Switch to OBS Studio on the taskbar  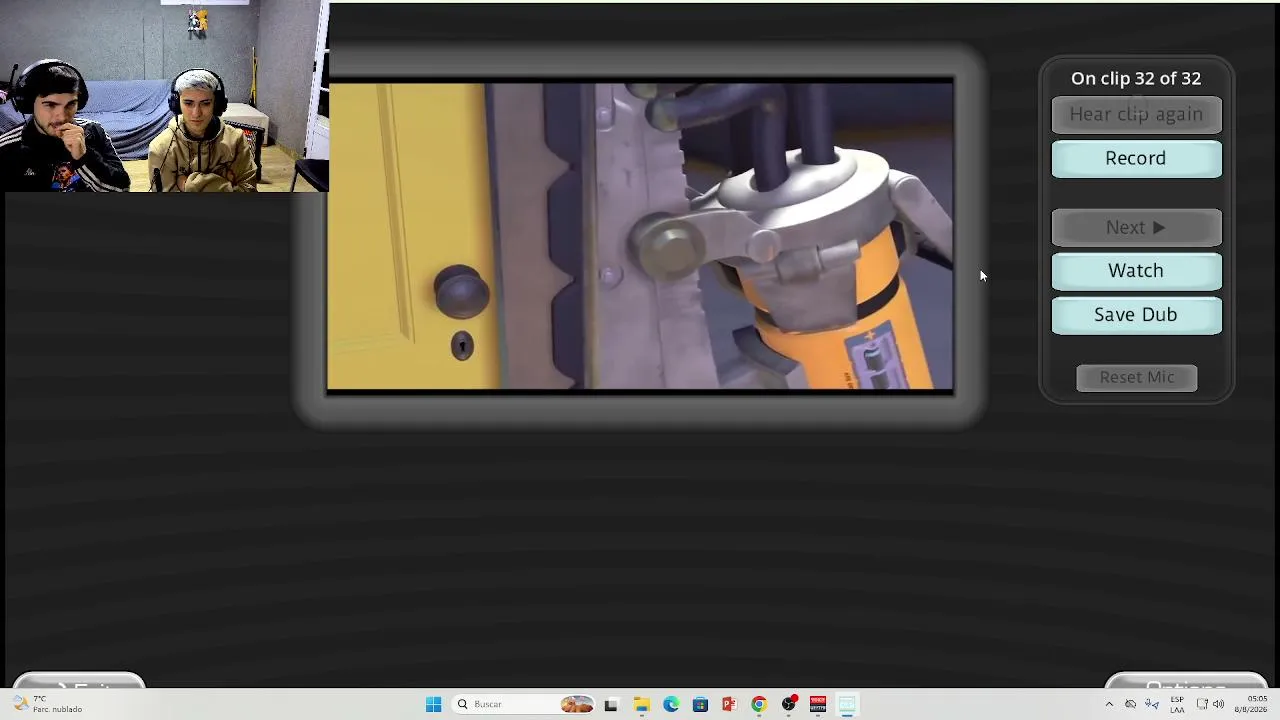click(x=789, y=704)
